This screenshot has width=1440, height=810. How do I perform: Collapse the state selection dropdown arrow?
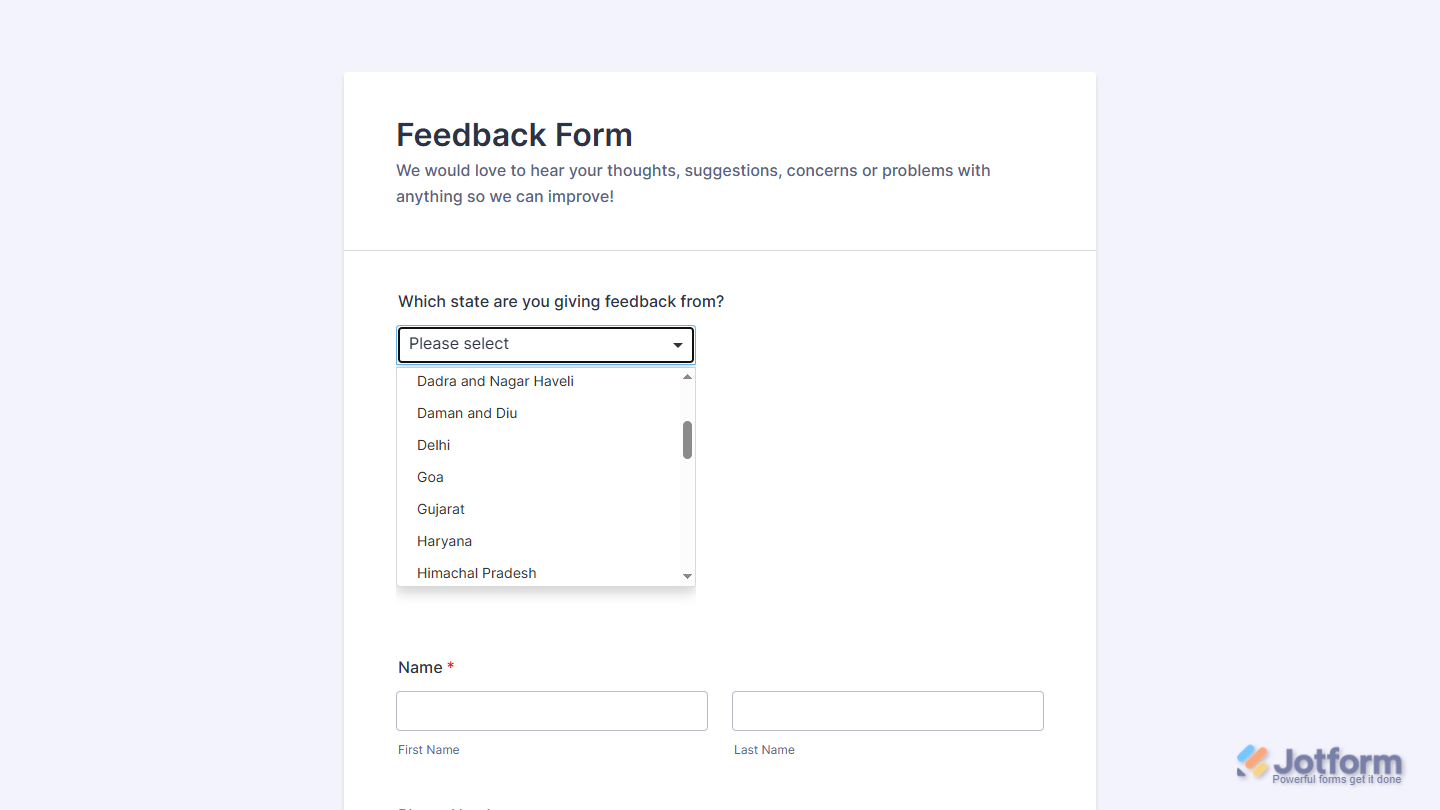click(678, 344)
